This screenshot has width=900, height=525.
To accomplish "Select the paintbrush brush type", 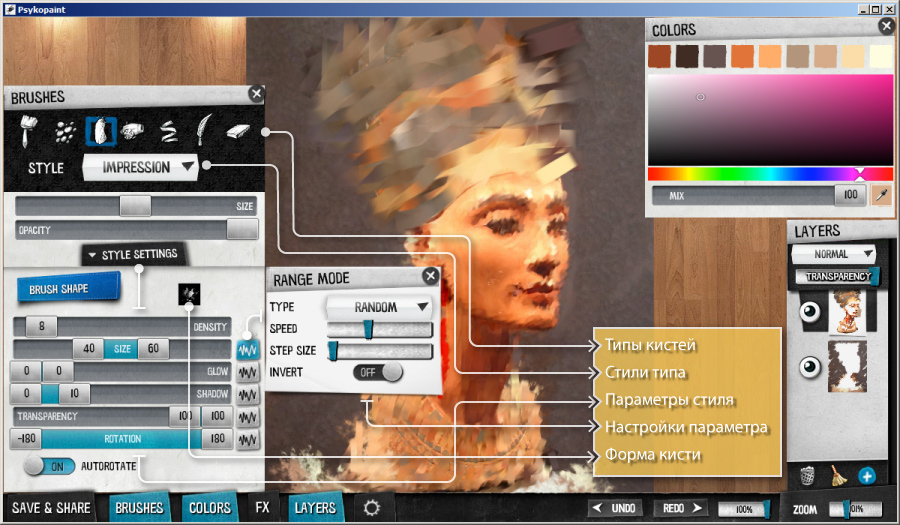I will (x=27, y=131).
